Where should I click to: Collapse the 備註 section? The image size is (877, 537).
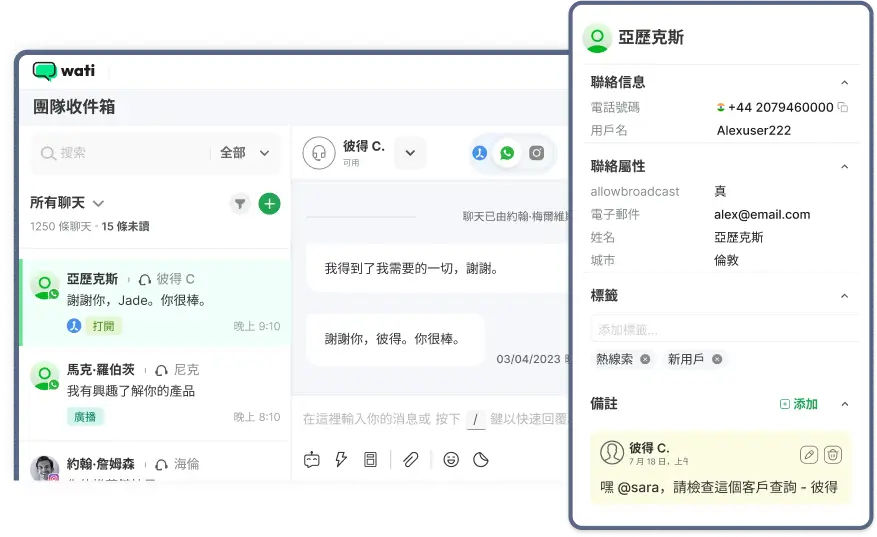[x=845, y=404]
